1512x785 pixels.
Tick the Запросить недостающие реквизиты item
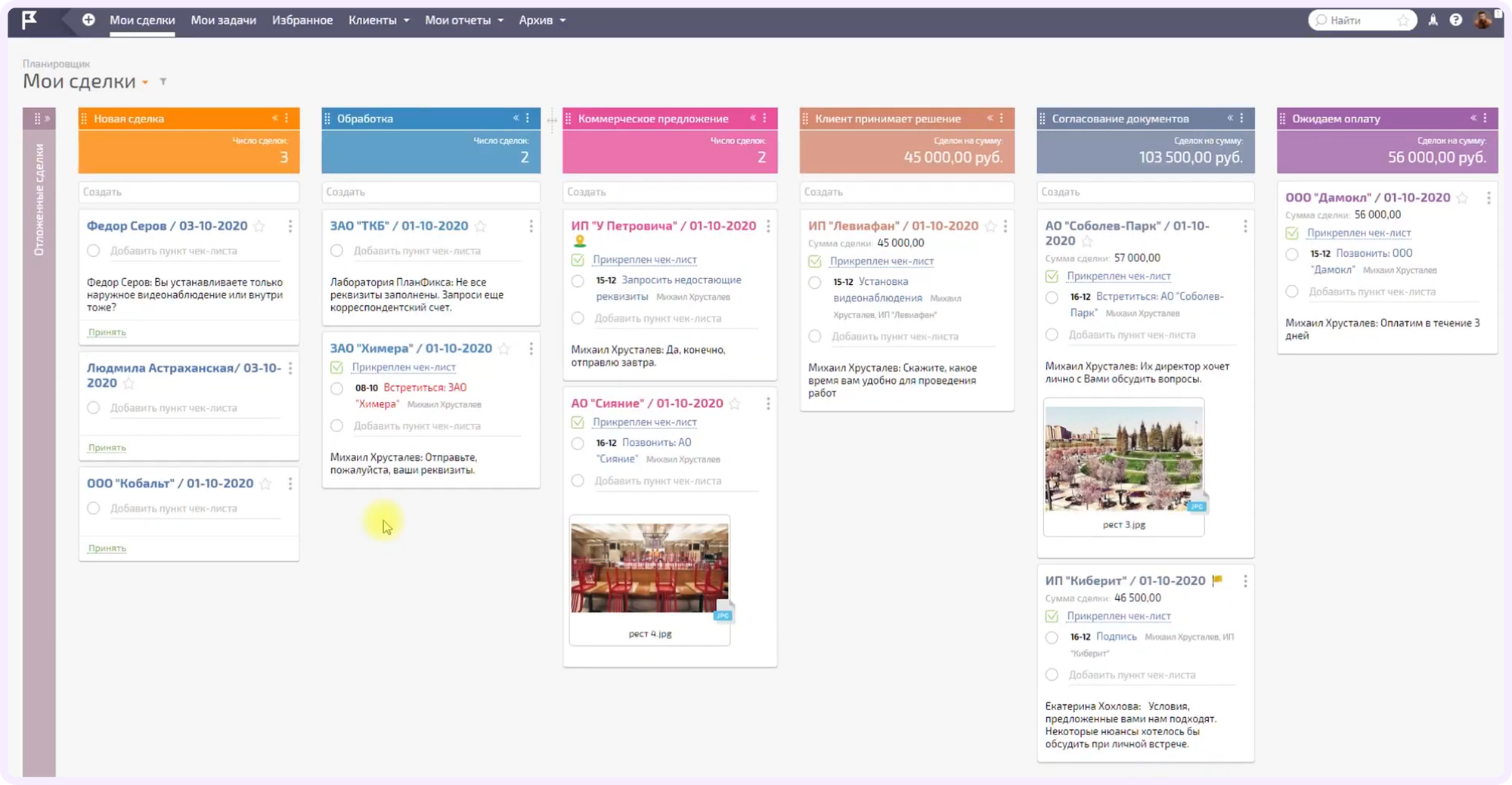pyautogui.click(x=578, y=281)
